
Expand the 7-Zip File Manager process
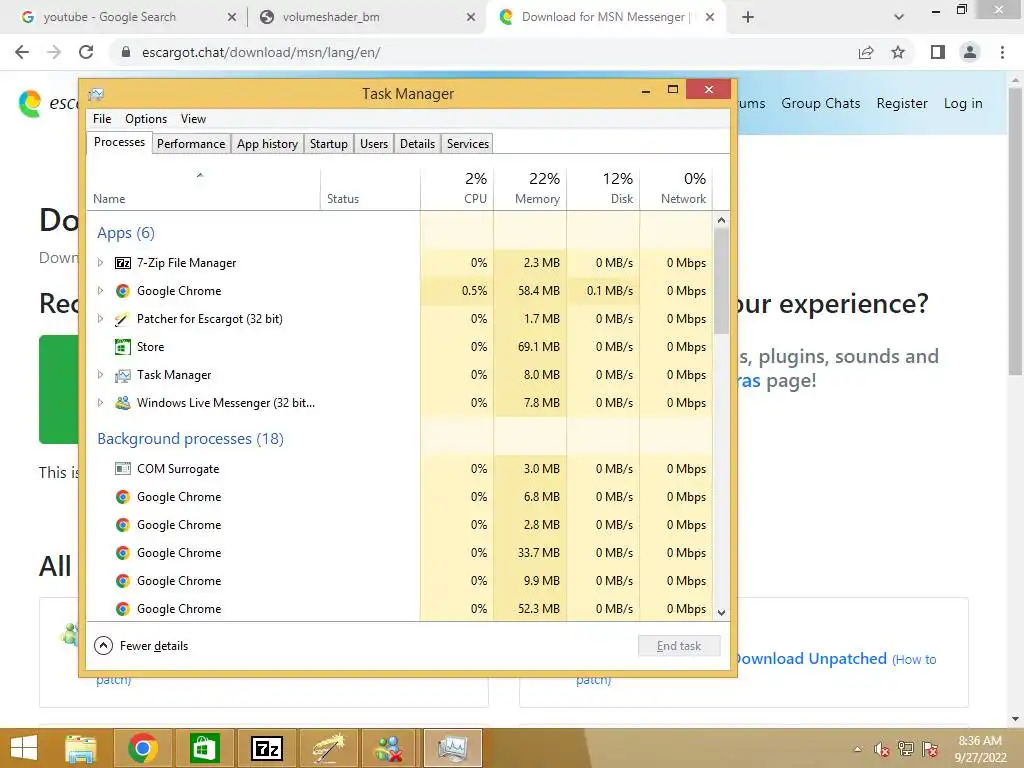(x=100, y=263)
